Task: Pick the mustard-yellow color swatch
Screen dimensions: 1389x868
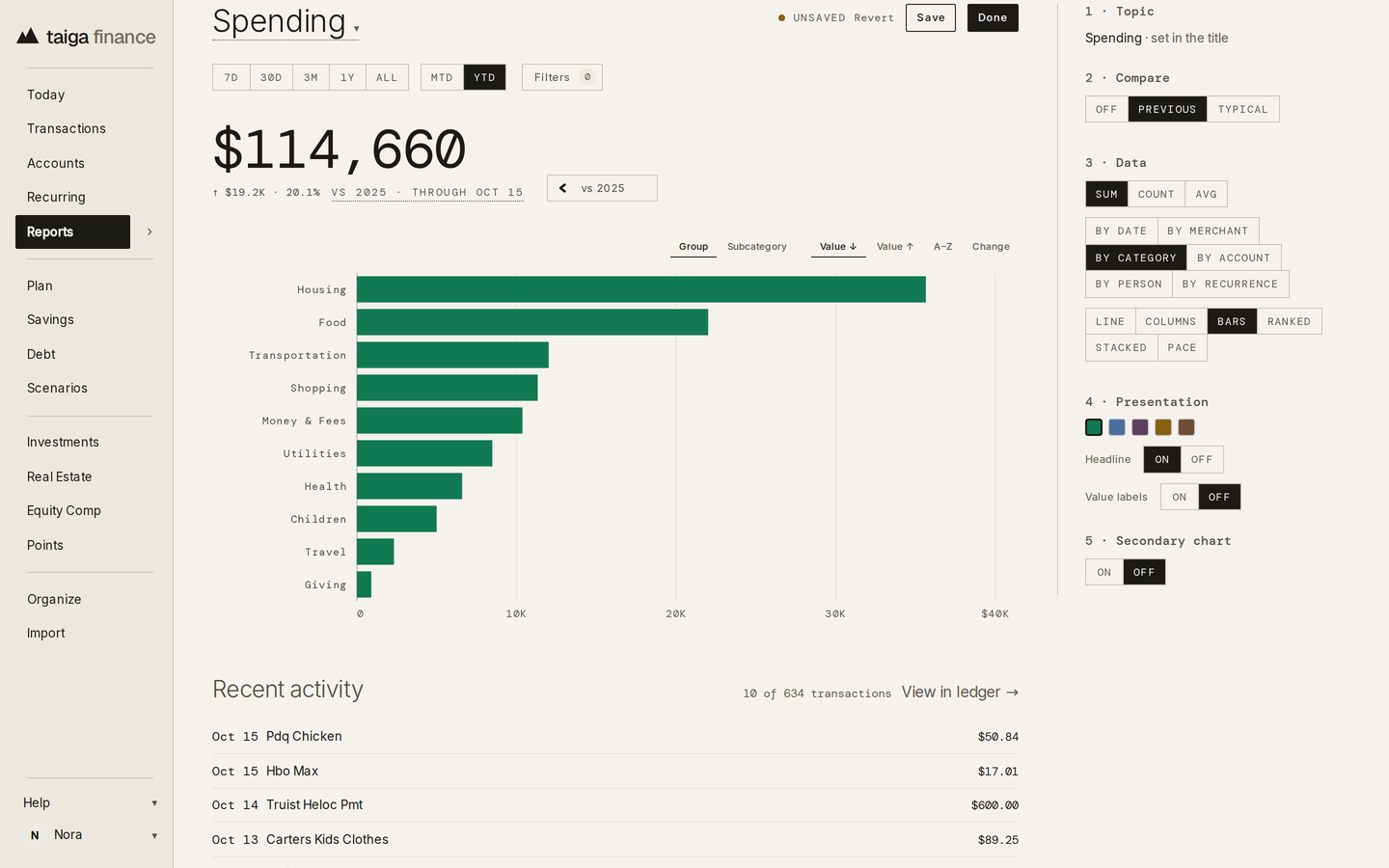Action: coord(1163,427)
